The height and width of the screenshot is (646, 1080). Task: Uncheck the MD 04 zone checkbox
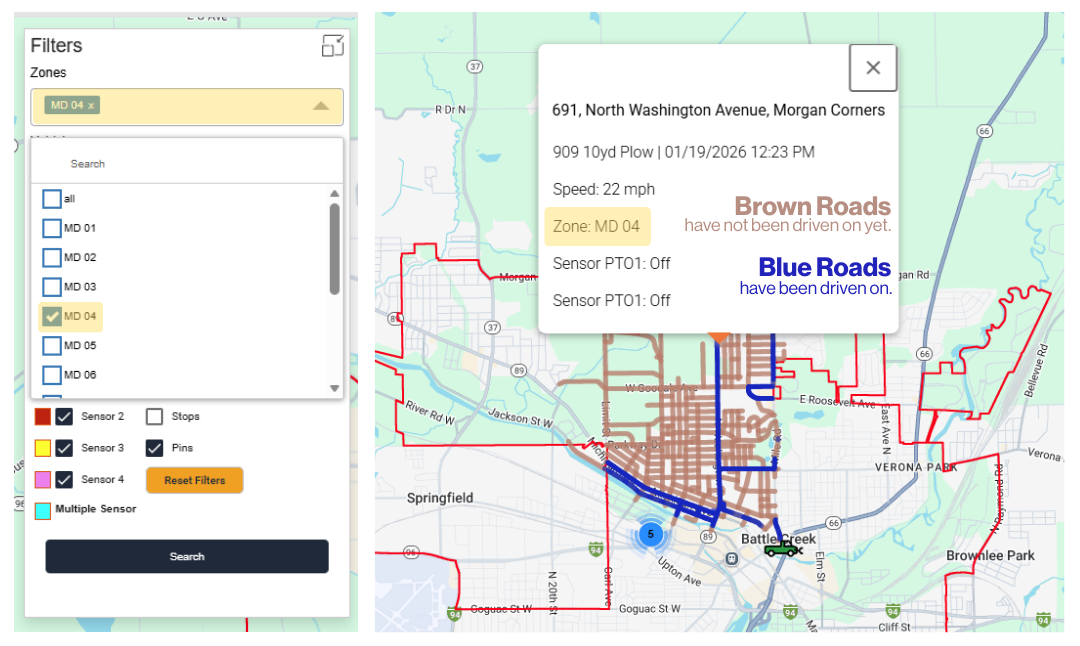click(52, 317)
